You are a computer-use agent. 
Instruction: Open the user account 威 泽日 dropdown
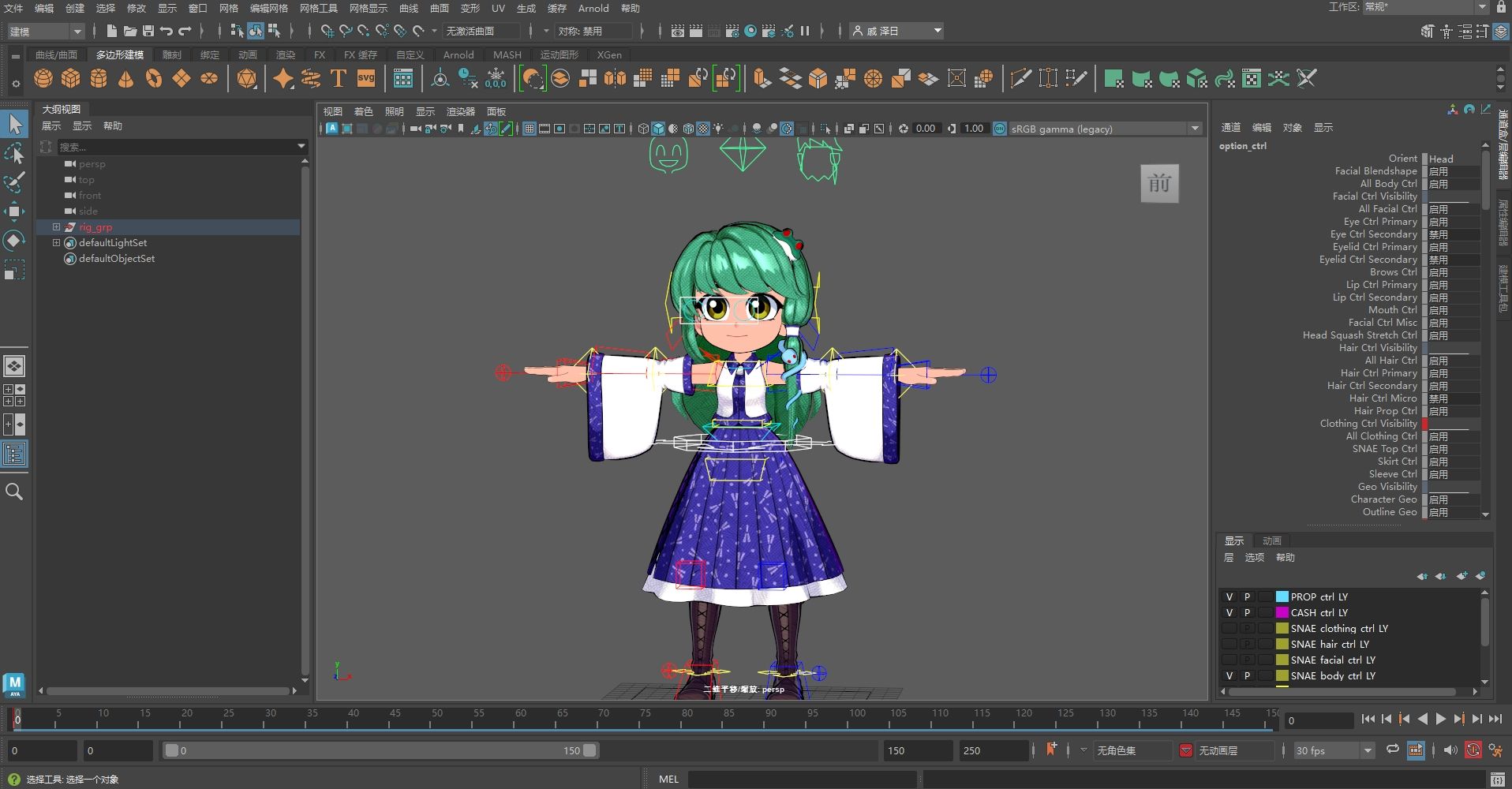897,31
